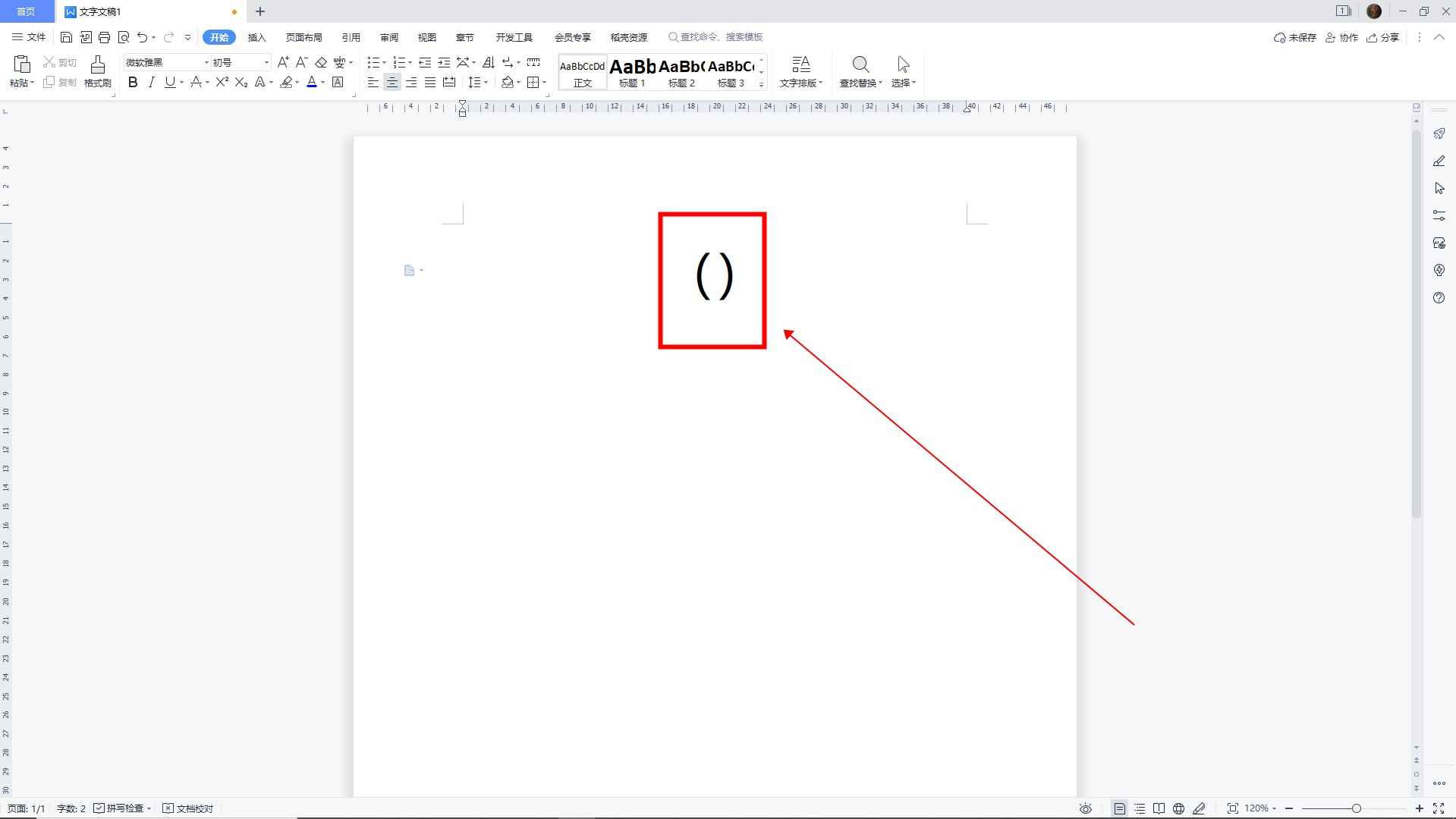The width and height of the screenshot is (1456, 819).
Task: Click the save document icon
Action: 67,37
